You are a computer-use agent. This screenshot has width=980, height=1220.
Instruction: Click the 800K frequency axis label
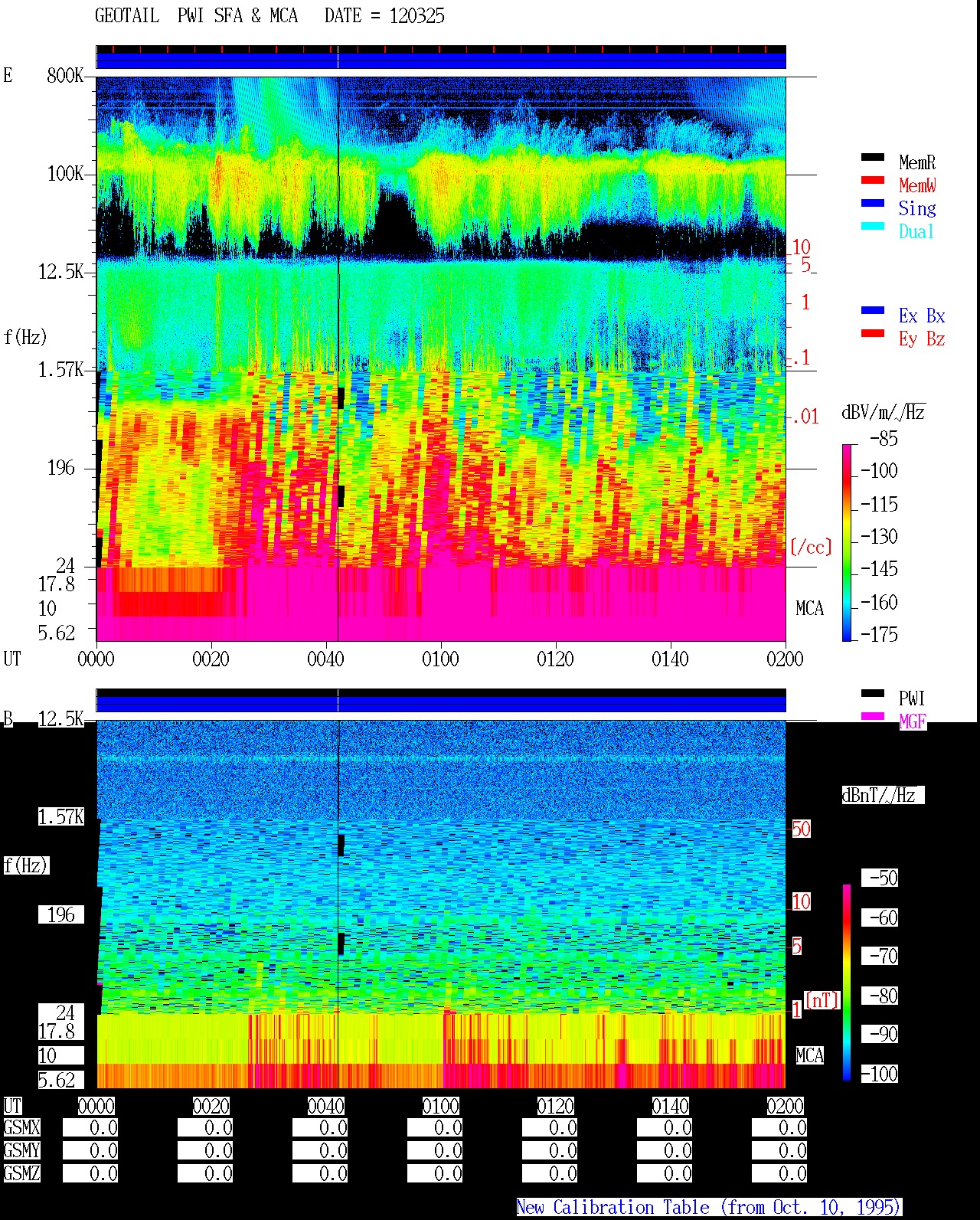(65, 75)
